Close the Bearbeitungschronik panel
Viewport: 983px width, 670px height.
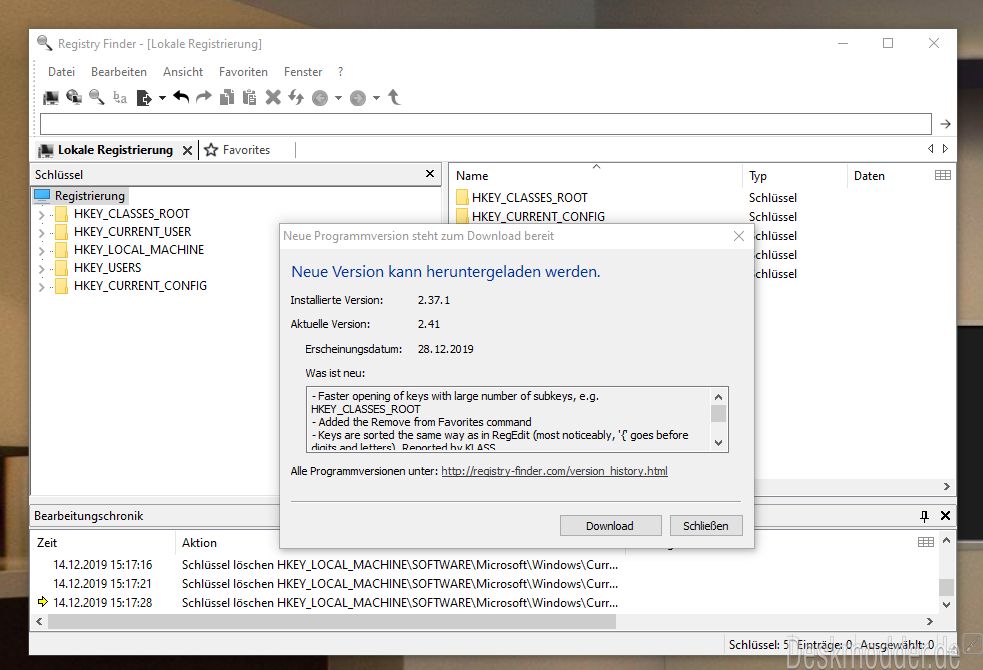point(945,516)
